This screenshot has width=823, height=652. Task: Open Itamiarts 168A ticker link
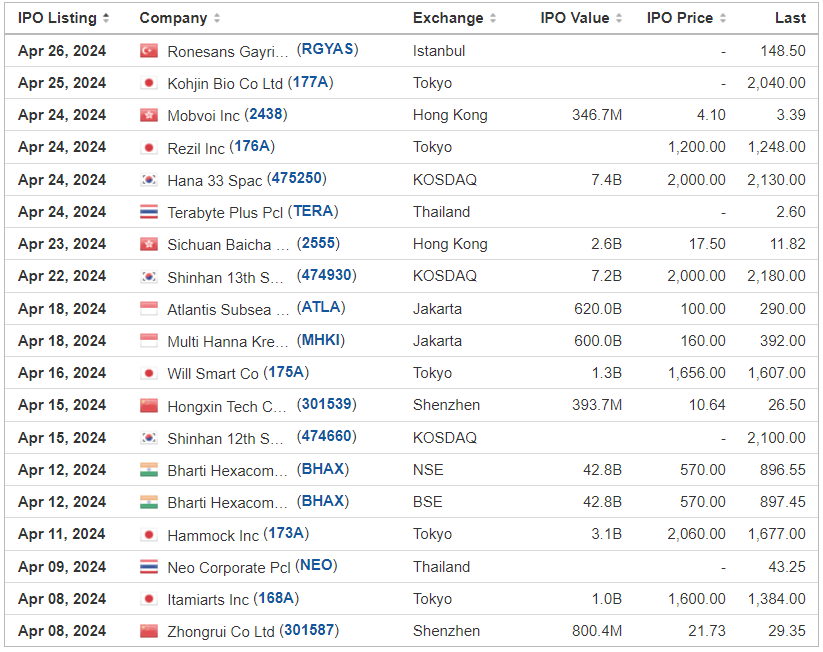[x=276, y=598]
